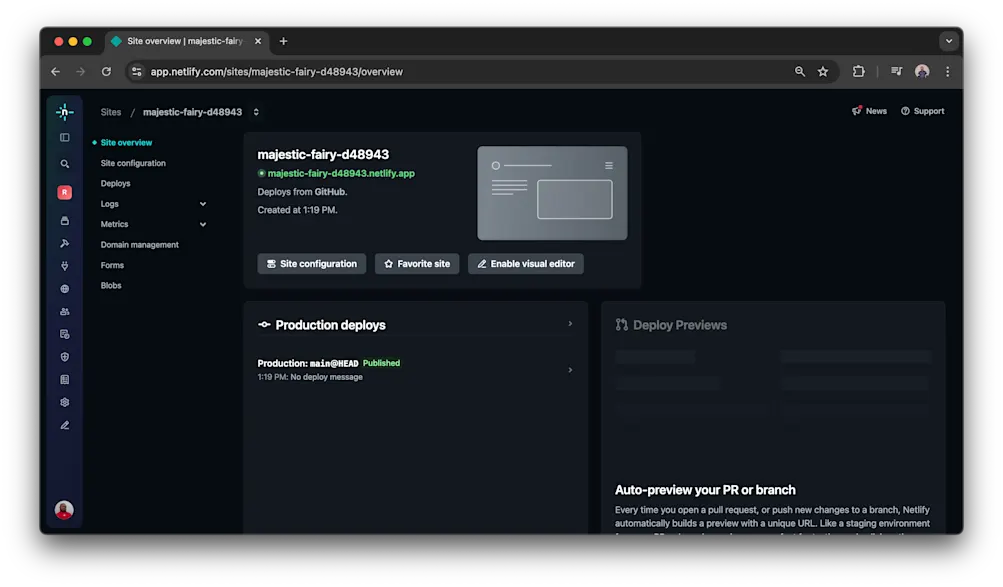Image resolution: width=1003 pixels, height=587 pixels.
Task: Collapse the sidebar using the panel icon
Action: (x=64, y=137)
